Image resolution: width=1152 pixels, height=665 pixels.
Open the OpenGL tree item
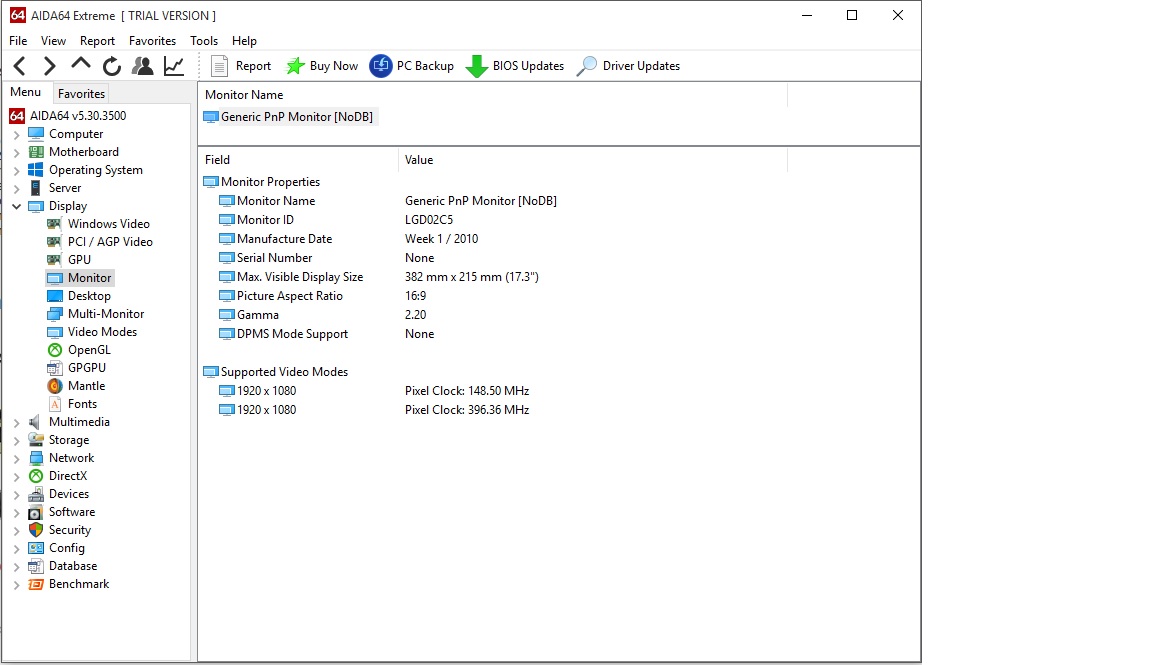pyautogui.click(x=79, y=350)
